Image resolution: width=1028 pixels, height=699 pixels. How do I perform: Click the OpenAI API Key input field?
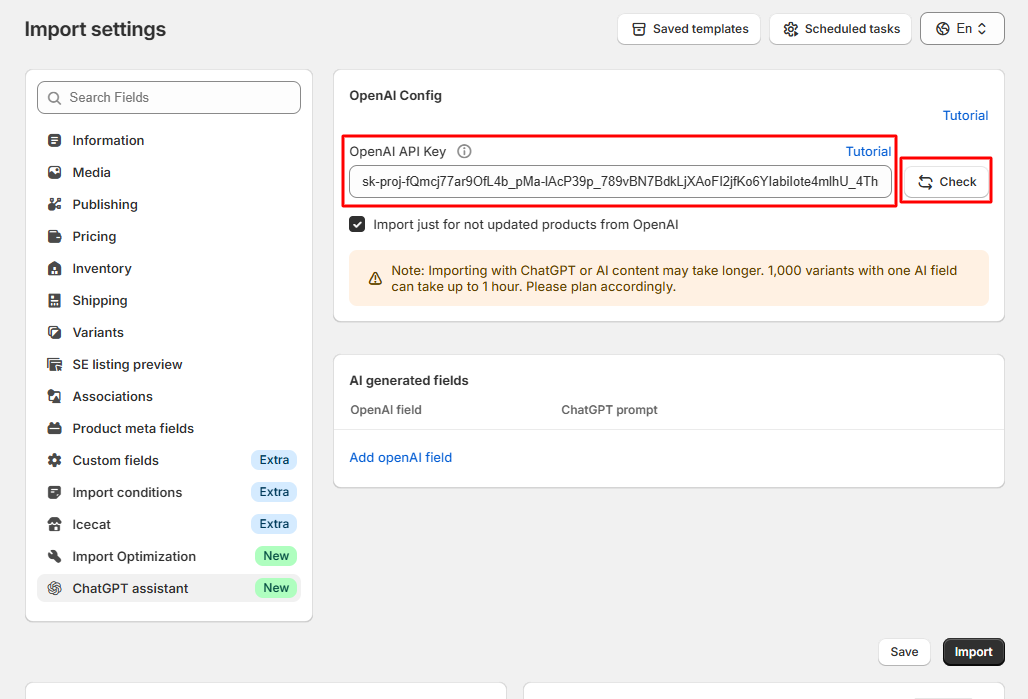point(620,182)
